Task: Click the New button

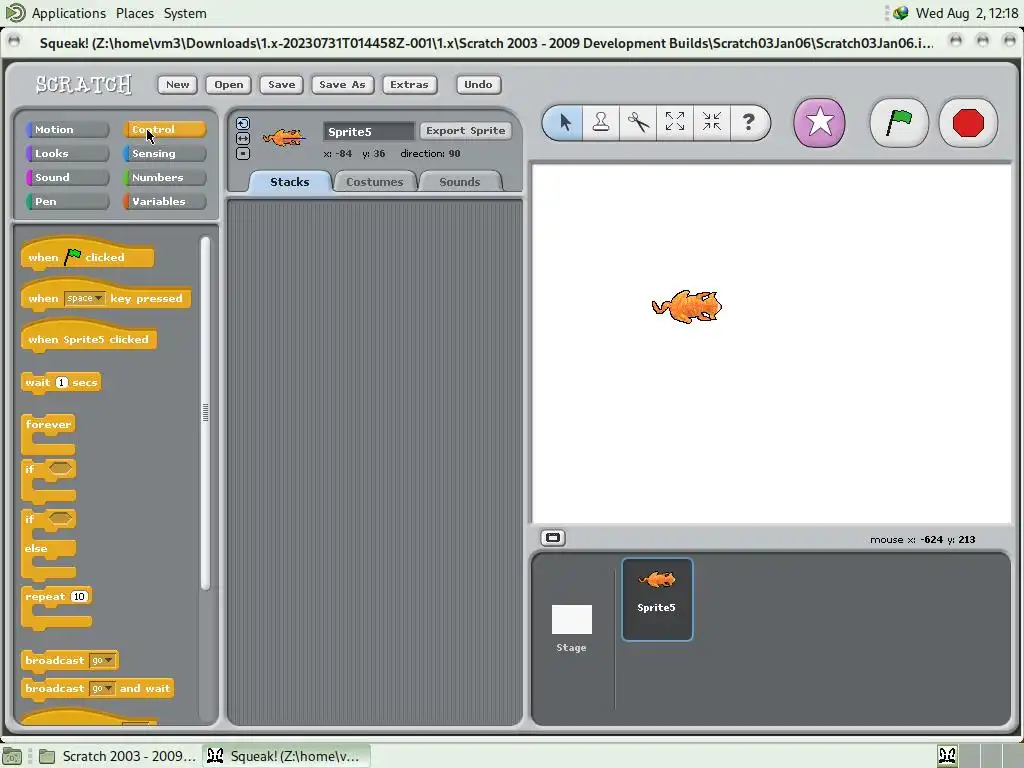Action: (178, 84)
